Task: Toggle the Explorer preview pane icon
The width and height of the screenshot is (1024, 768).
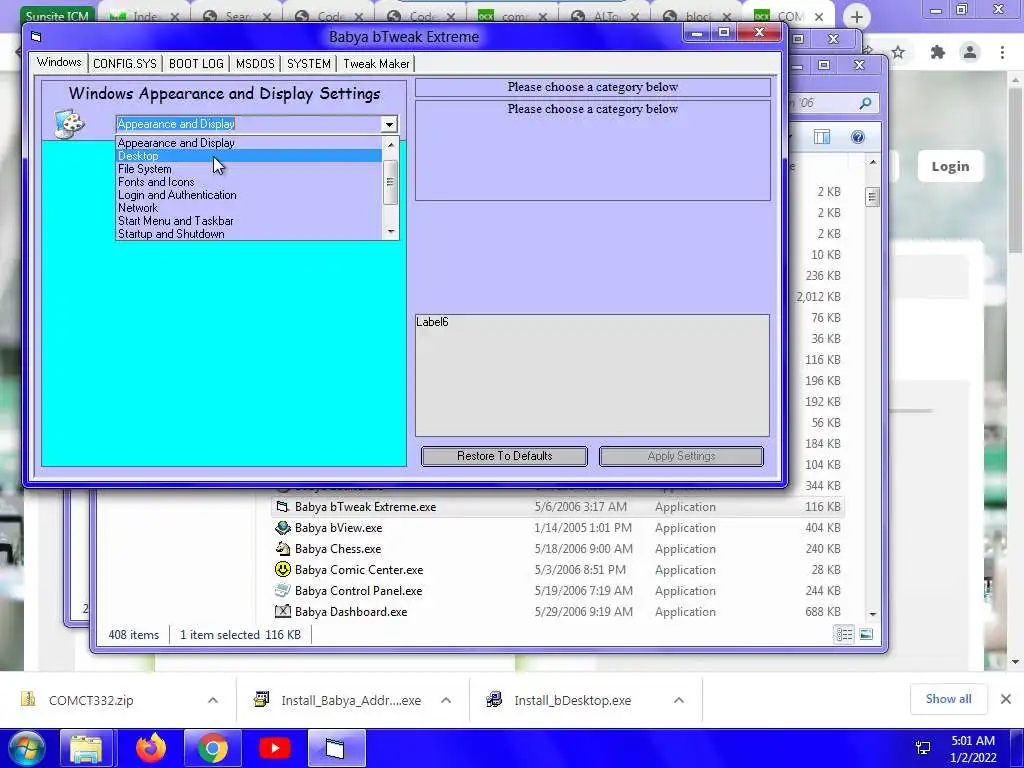Action: pyautogui.click(x=822, y=136)
